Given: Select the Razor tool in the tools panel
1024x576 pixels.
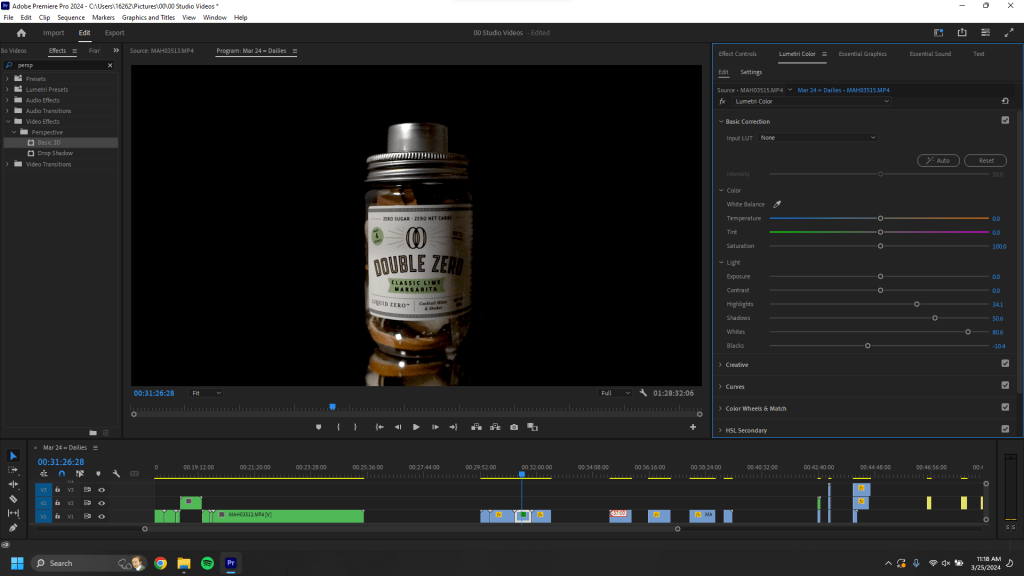Looking at the screenshot, I should coord(13,498).
